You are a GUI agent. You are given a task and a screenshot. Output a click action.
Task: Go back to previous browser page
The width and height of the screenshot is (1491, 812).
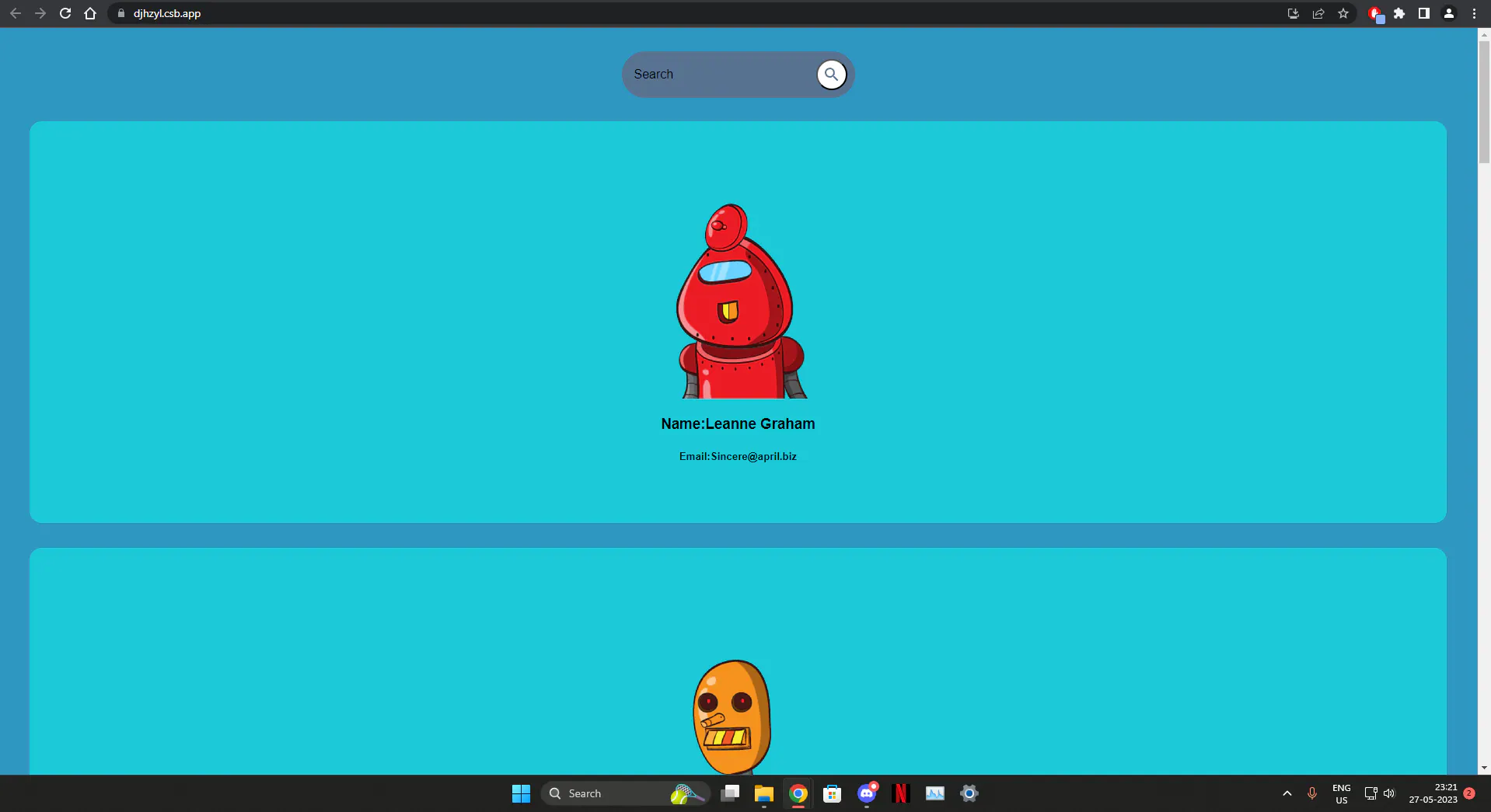pos(16,13)
